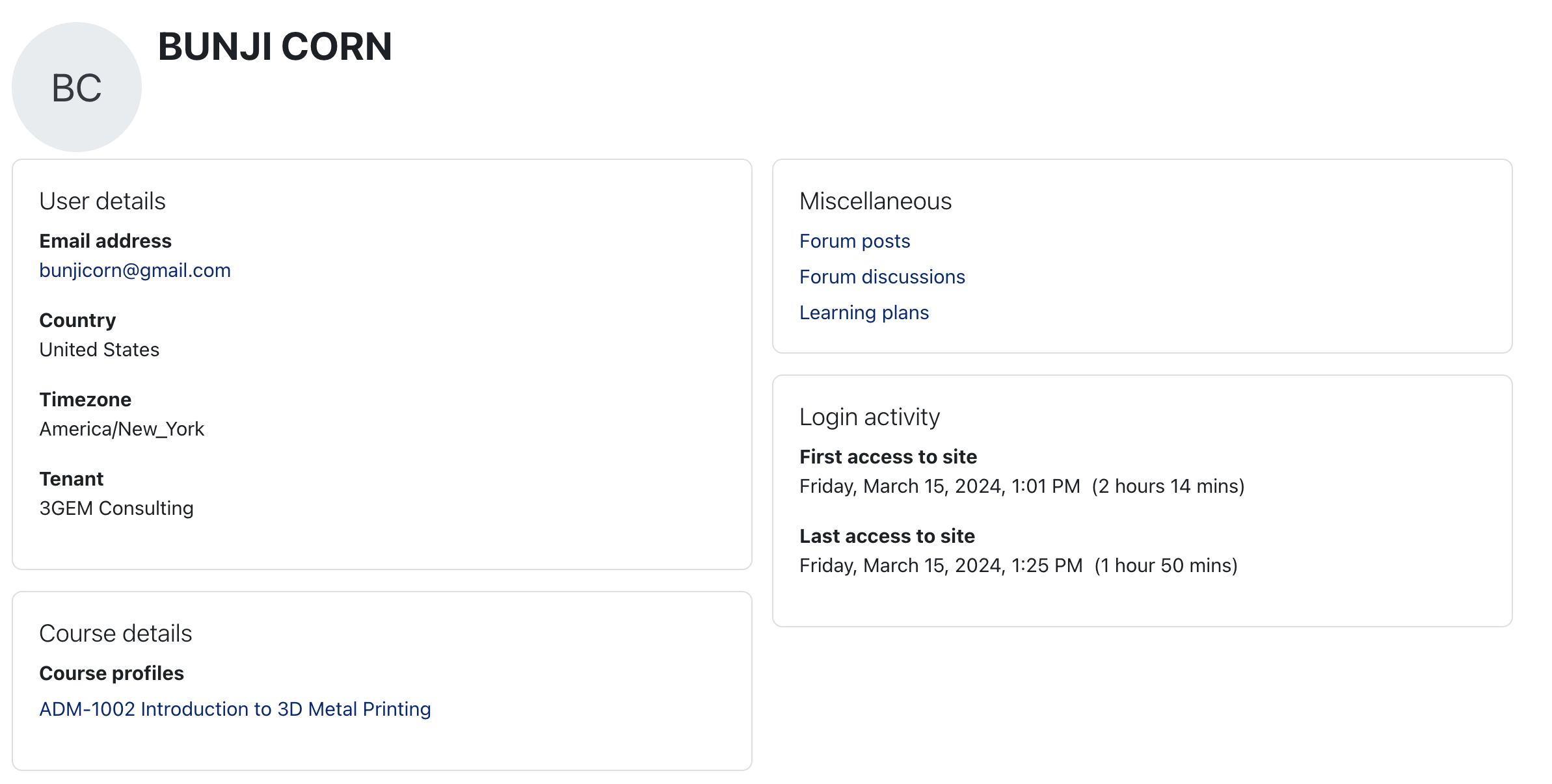Click the First access to site label
This screenshot has width=1552, height=784.
click(x=888, y=457)
